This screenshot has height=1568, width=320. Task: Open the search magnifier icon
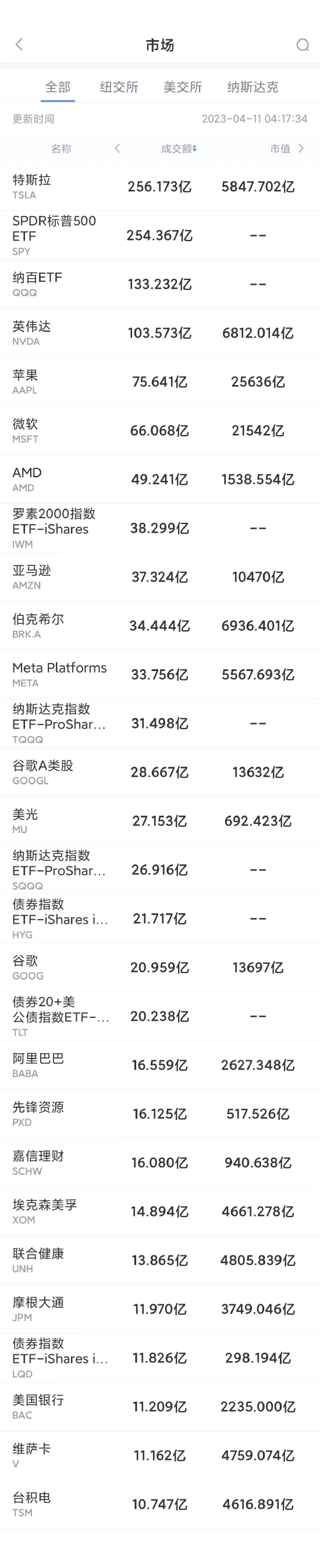point(303,45)
